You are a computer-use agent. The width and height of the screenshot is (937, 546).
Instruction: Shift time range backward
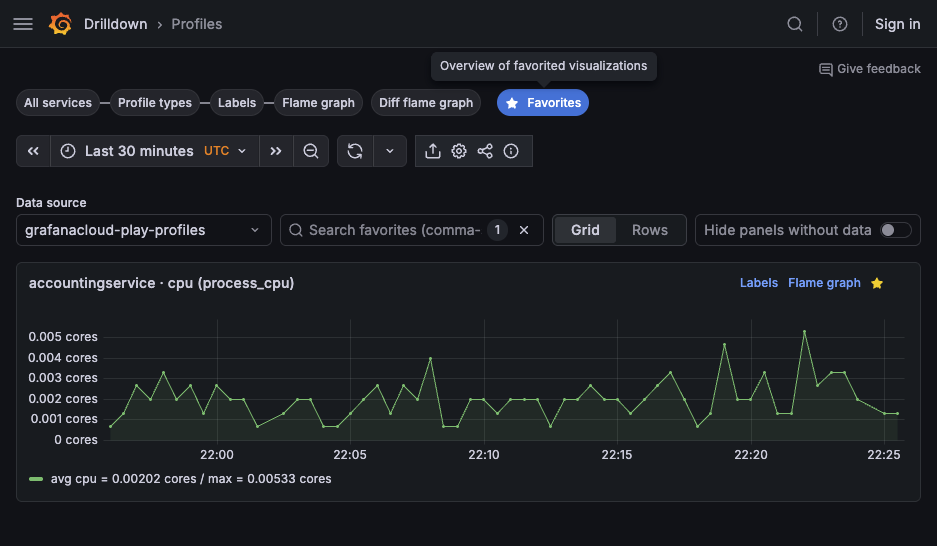(x=33, y=151)
